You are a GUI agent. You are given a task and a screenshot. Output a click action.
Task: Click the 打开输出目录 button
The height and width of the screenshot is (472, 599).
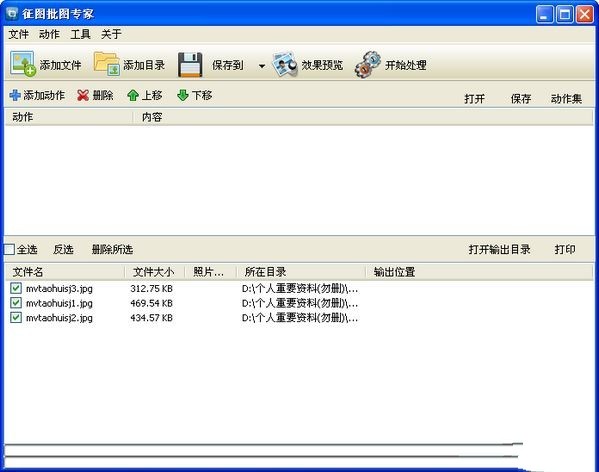click(499, 249)
